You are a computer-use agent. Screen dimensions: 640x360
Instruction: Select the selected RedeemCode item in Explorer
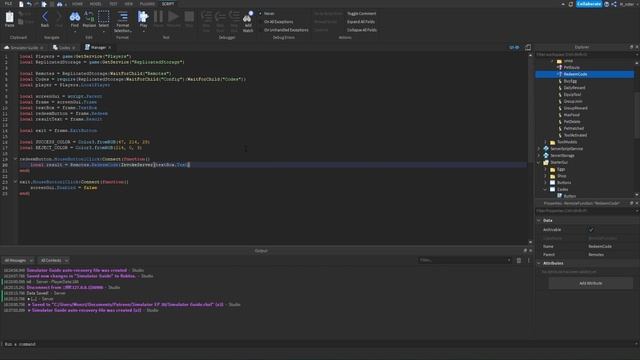click(x=584, y=74)
